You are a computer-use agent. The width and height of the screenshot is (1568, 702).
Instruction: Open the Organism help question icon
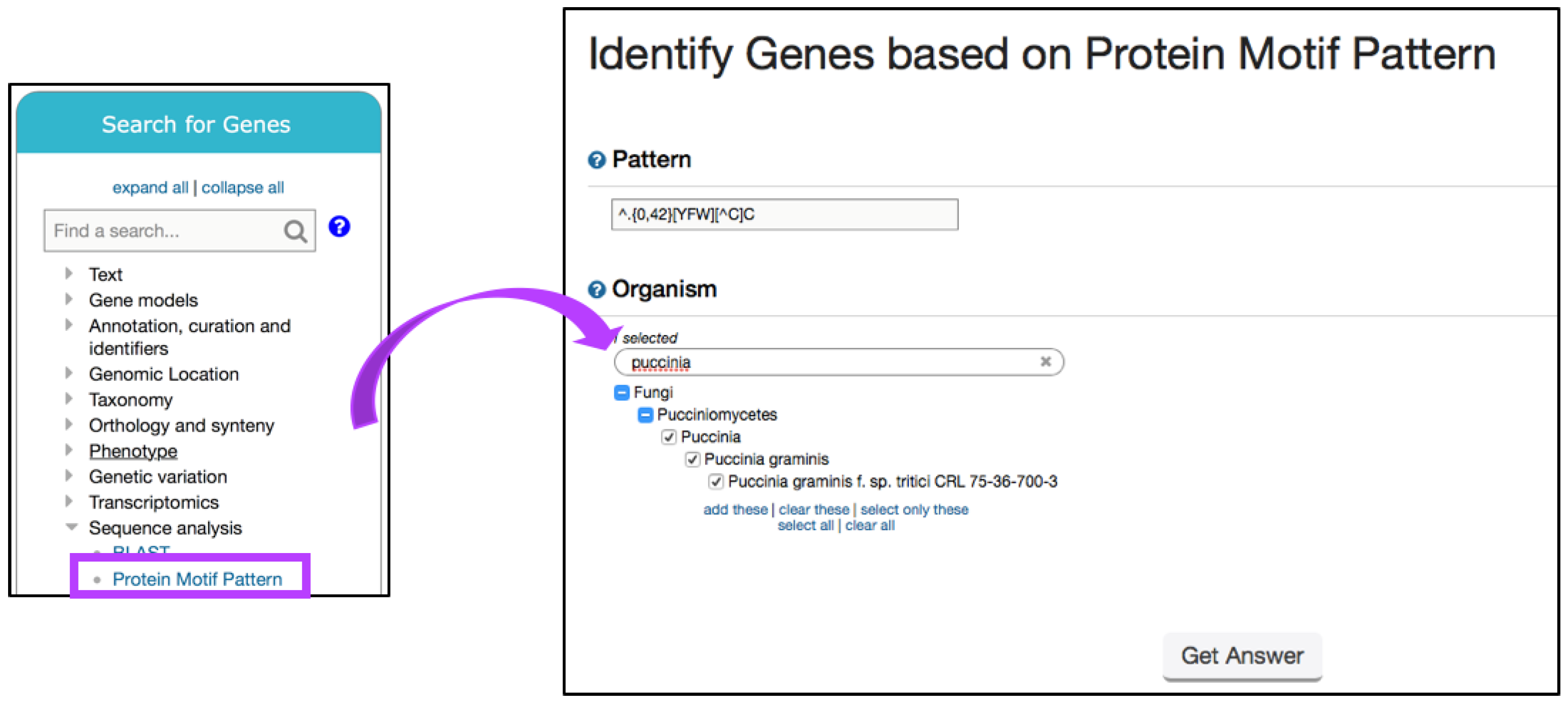(597, 290)
